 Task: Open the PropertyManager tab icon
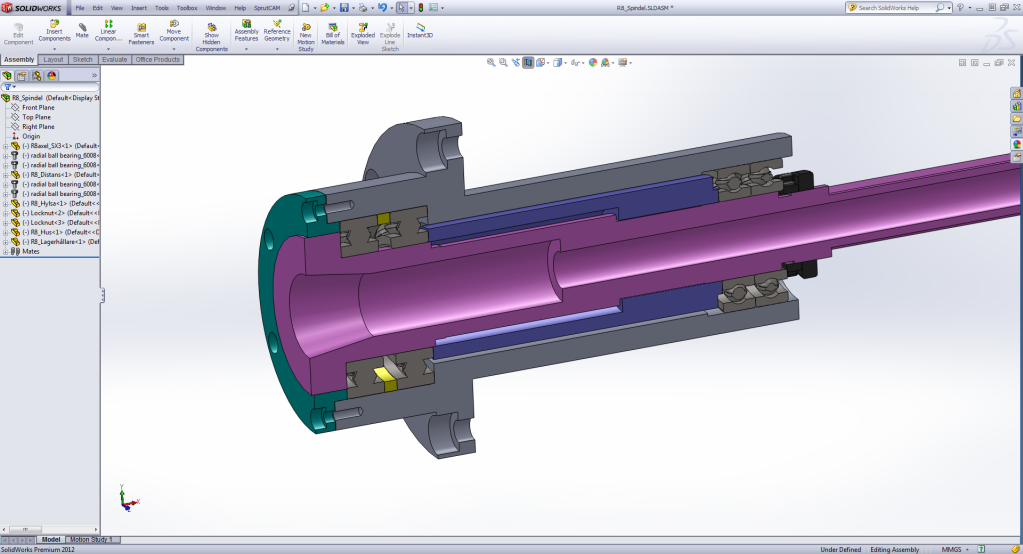coord(22,76)
